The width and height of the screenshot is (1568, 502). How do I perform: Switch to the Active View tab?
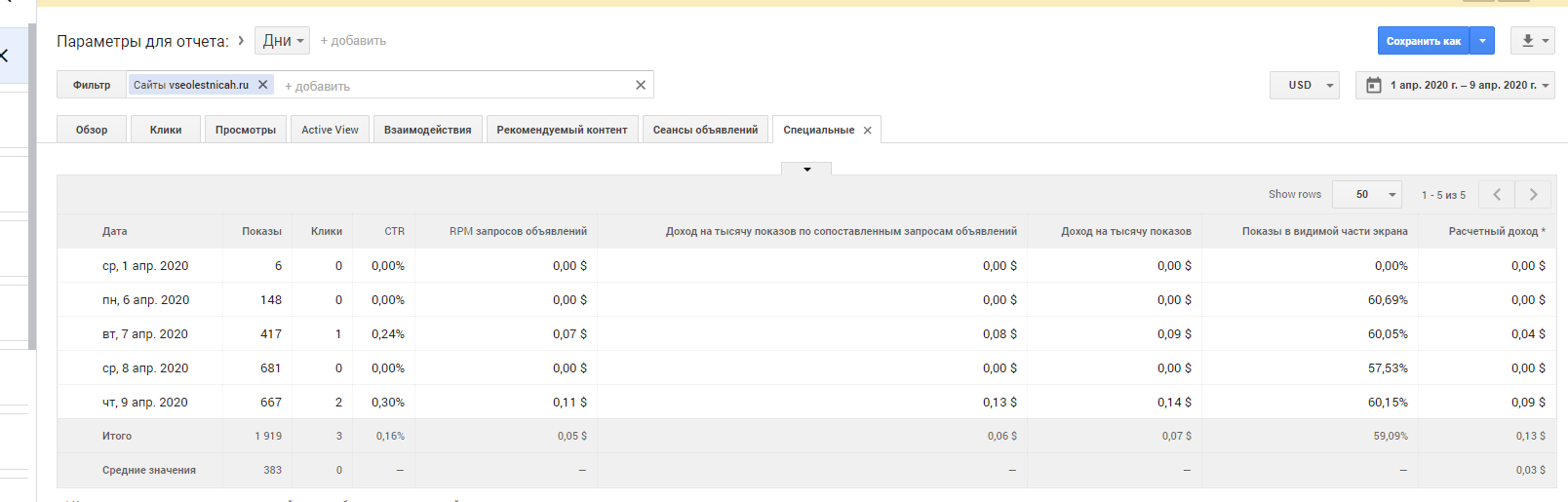[x=330, y=130]
